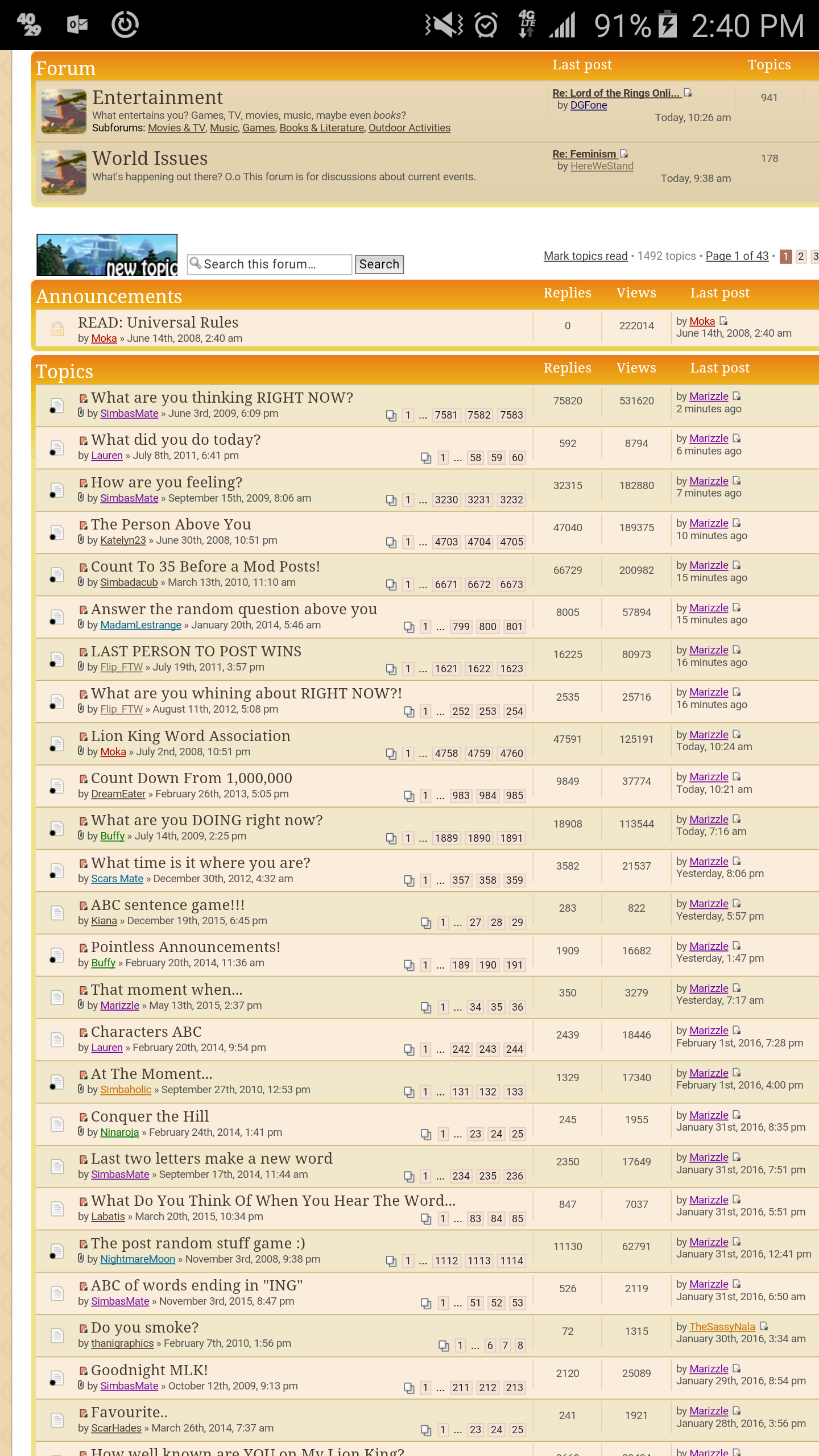Focus the 'Search this forum' text field

(273, 264)
